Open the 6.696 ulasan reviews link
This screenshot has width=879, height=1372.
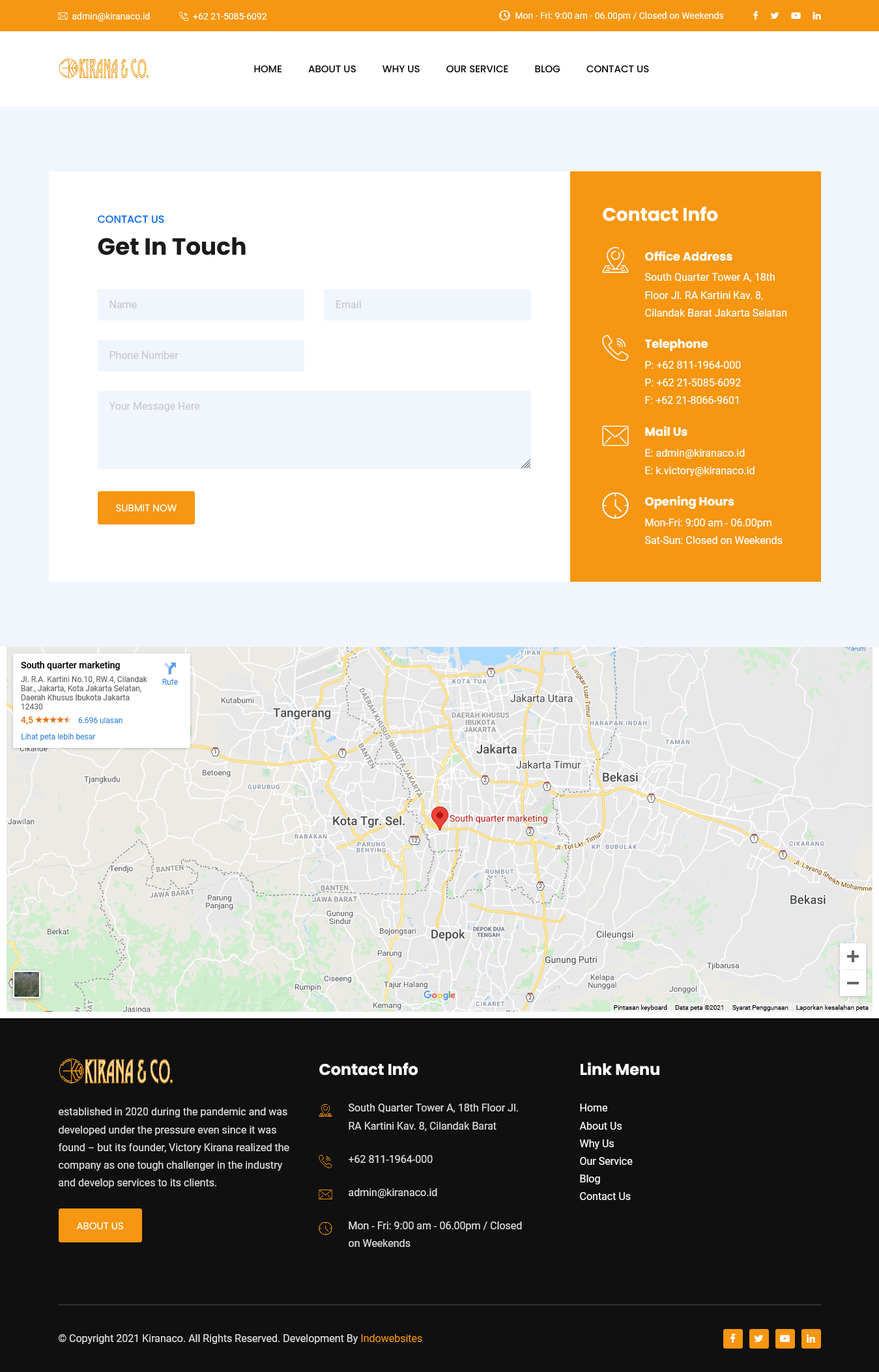(x=100, y=721)
